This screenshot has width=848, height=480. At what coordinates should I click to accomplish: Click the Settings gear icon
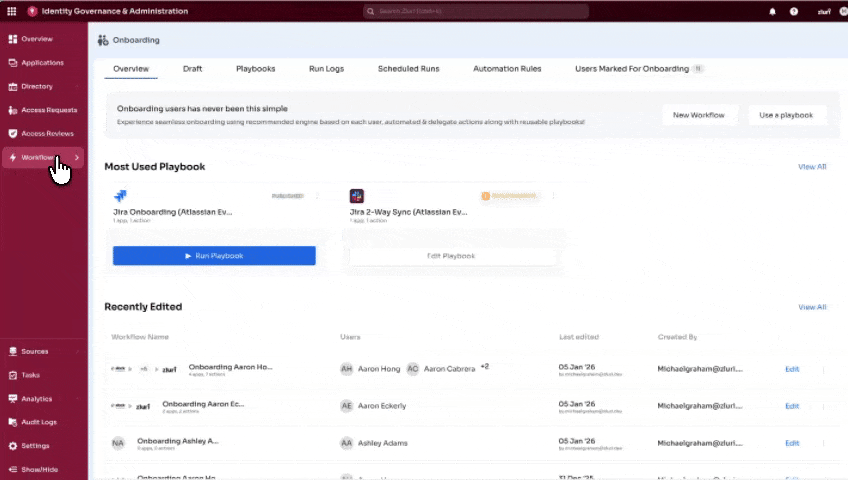point(12,446)
